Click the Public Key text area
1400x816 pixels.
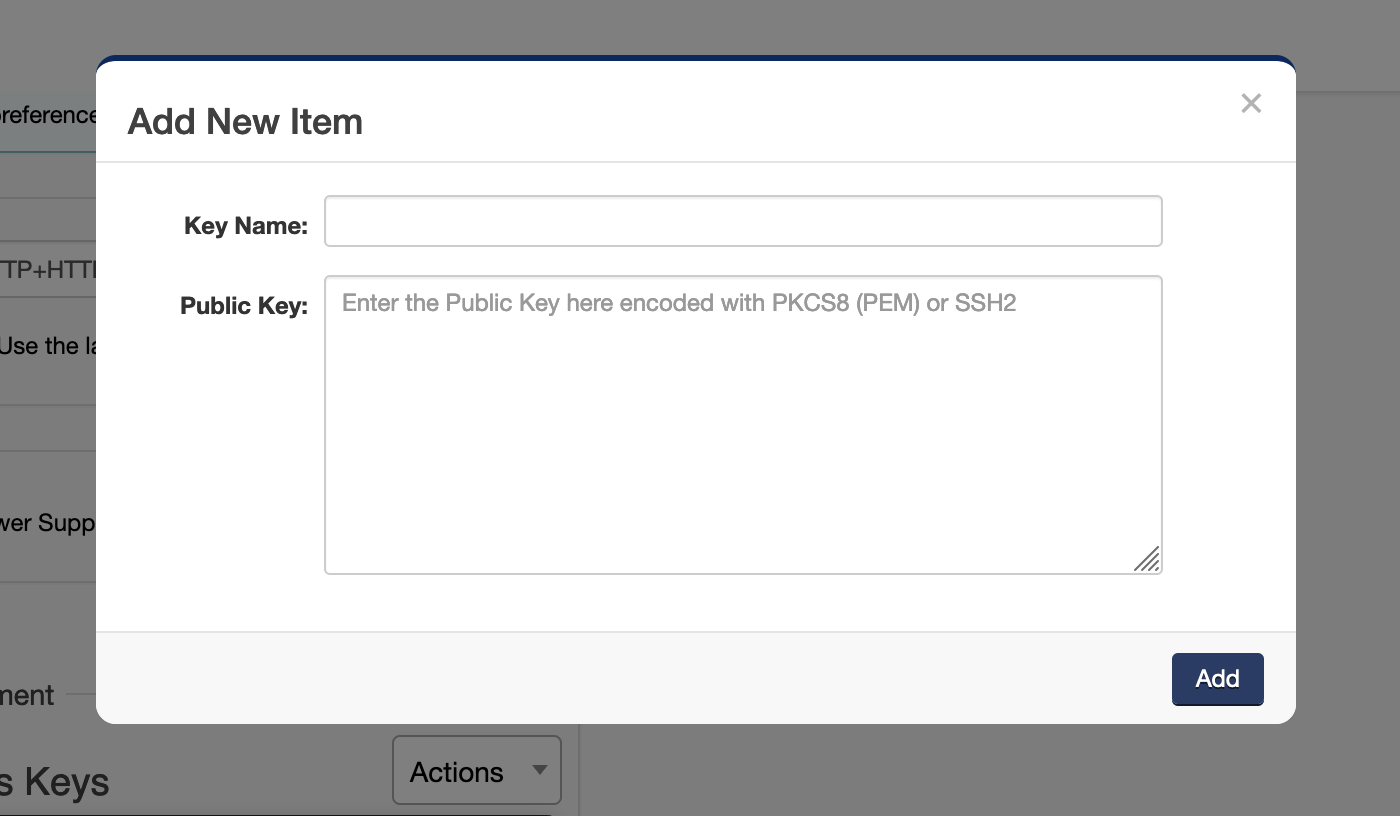(x=743, y=424)
